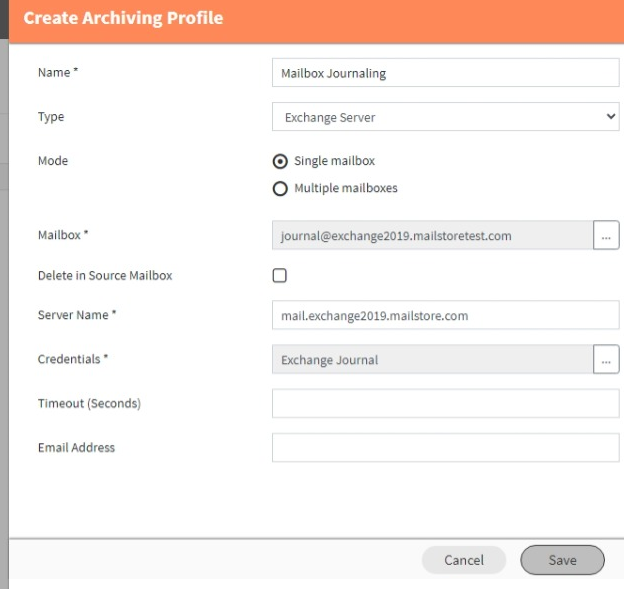Screen dimensions: 624x589
Task: Cancel the Create Archiving Profile dialog
Action: pyautogui.click(x=464, y=560)
